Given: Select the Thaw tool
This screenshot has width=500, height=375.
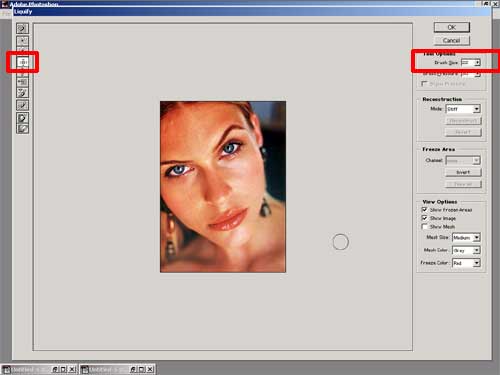Looking at the screenshot, I should click(22, 129).
